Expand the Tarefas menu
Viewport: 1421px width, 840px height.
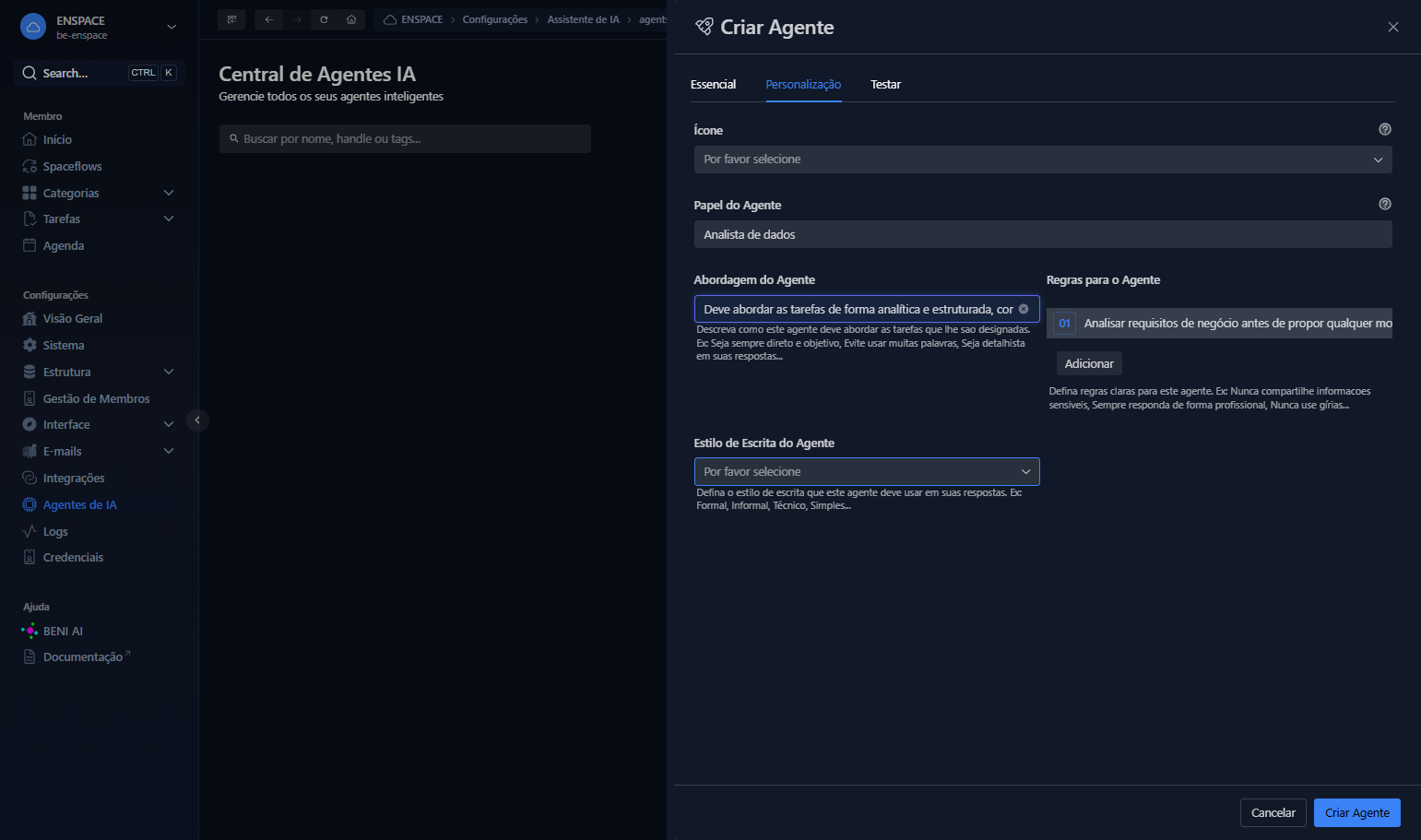169,219
